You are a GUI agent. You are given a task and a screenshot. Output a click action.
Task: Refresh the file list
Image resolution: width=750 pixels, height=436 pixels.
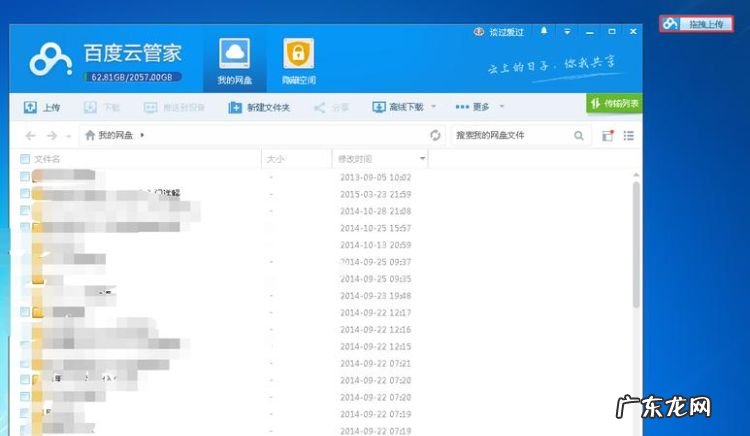[x=435, y=135]
